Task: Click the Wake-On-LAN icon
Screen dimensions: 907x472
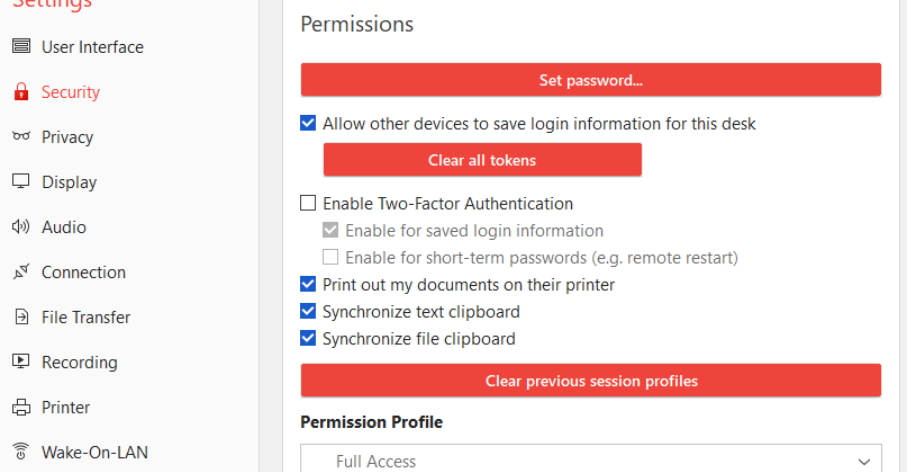Action: coord(21,452)
